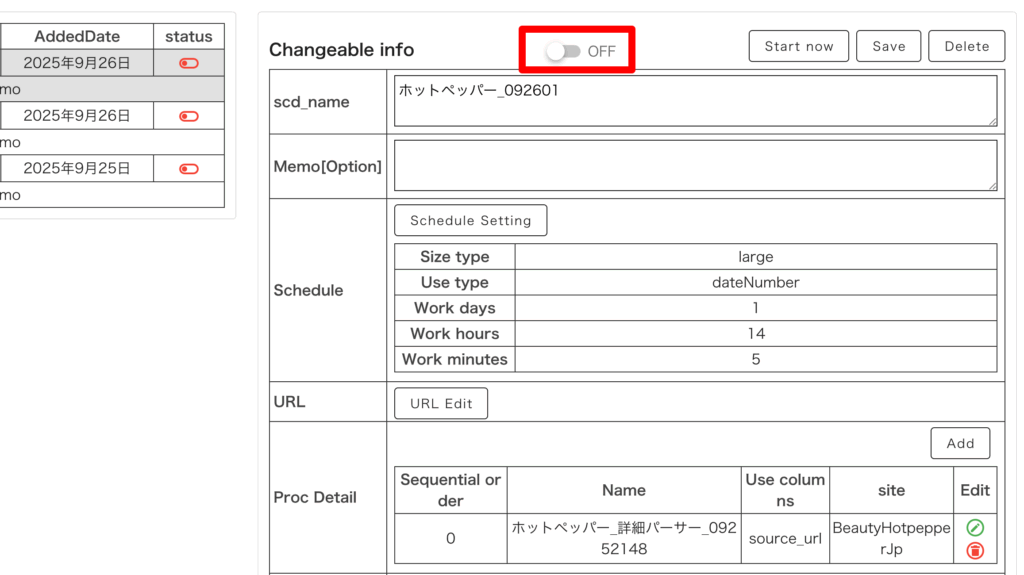Screen dimensions: 1024x575
Task: Save the schedule changes
Action: click(x=888, y=46)
